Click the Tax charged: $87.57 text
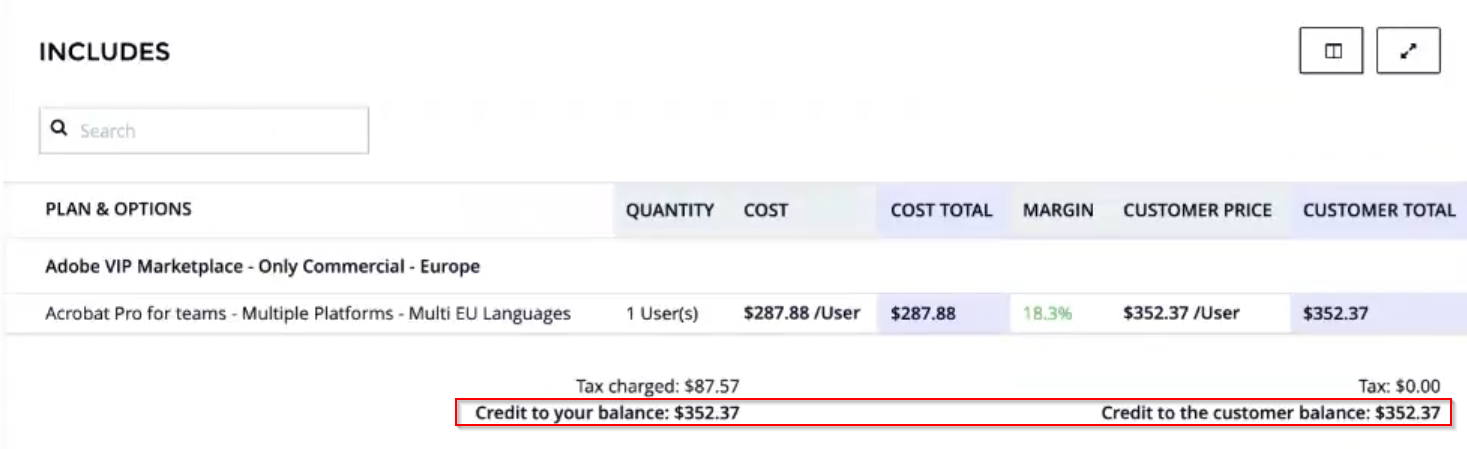1467x449 pixels. pyautogui.click(x=657, y=386)
